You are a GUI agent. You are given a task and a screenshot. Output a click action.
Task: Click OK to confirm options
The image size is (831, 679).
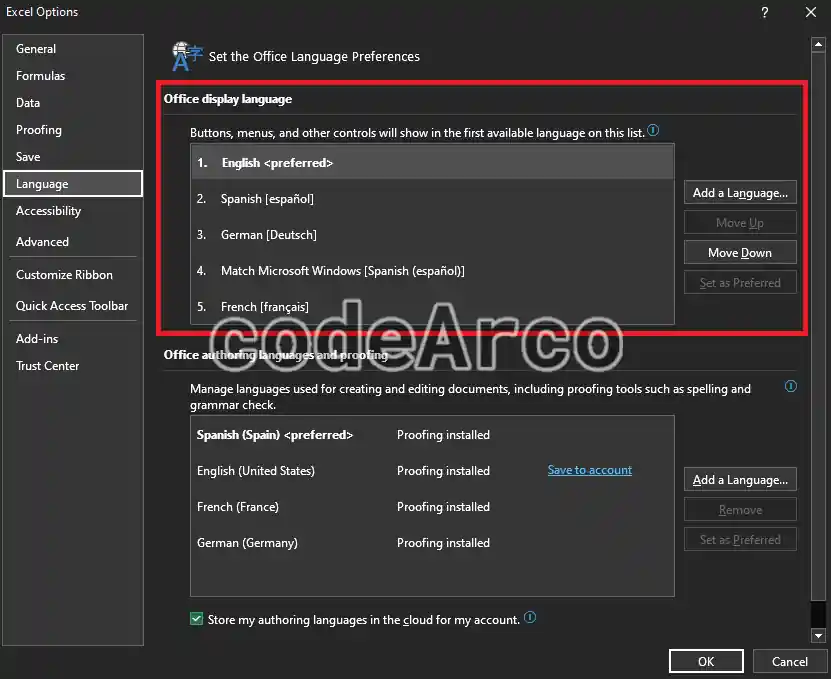[706, 662]
